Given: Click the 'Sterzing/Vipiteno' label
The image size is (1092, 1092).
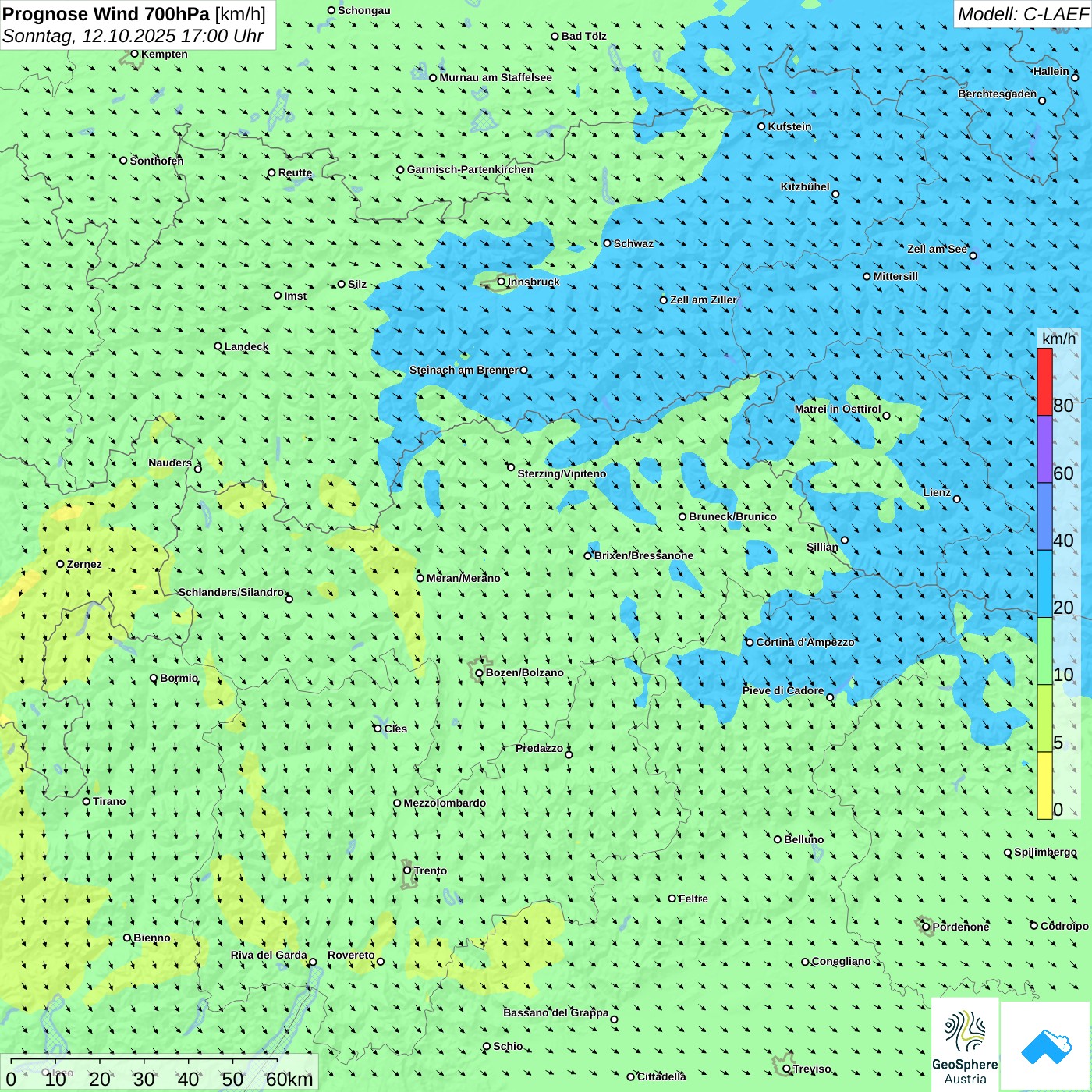Looking at the screenshot, I should tap(562, 473).
